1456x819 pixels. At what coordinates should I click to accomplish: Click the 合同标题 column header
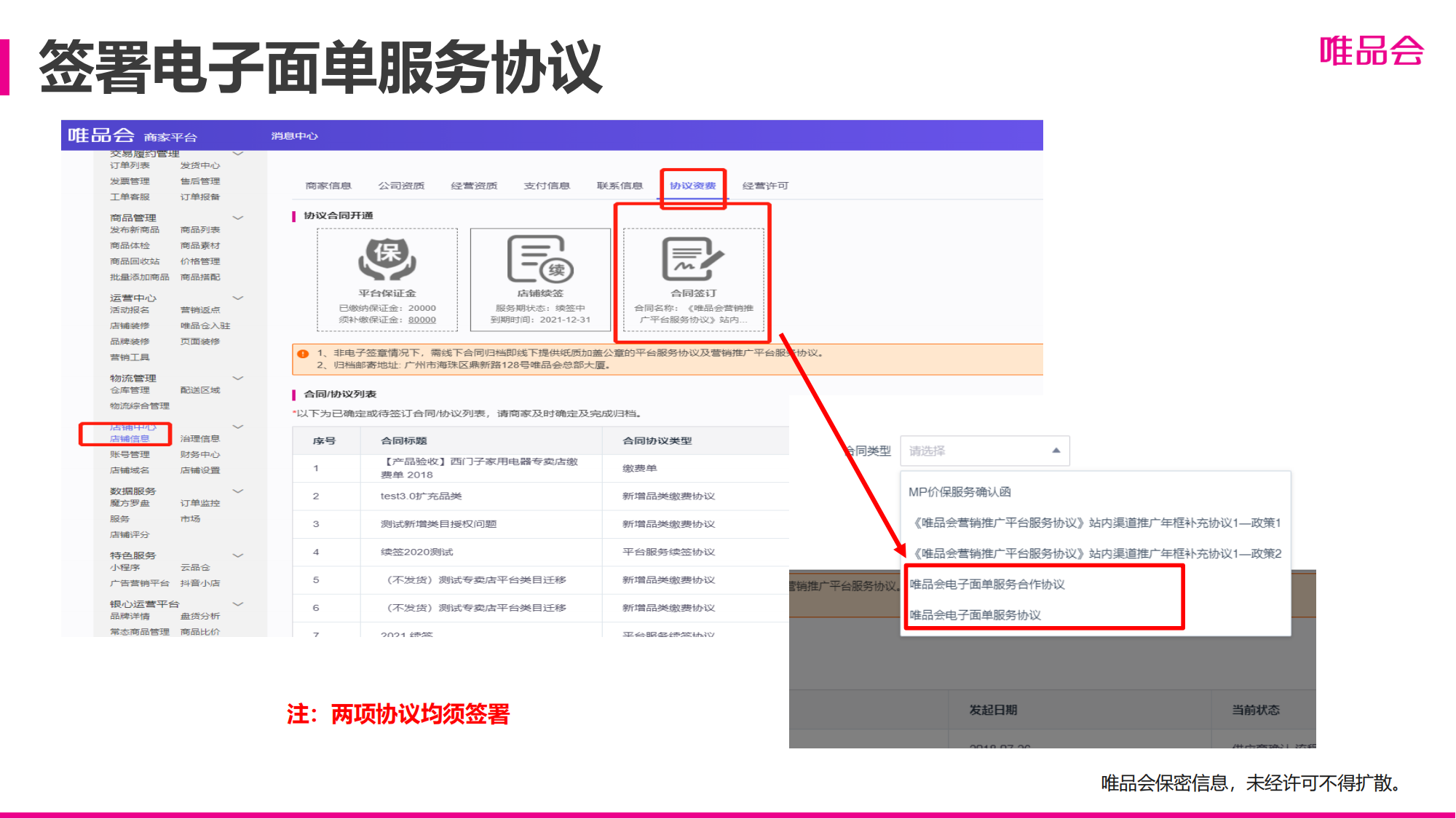(x=404, y=440)
